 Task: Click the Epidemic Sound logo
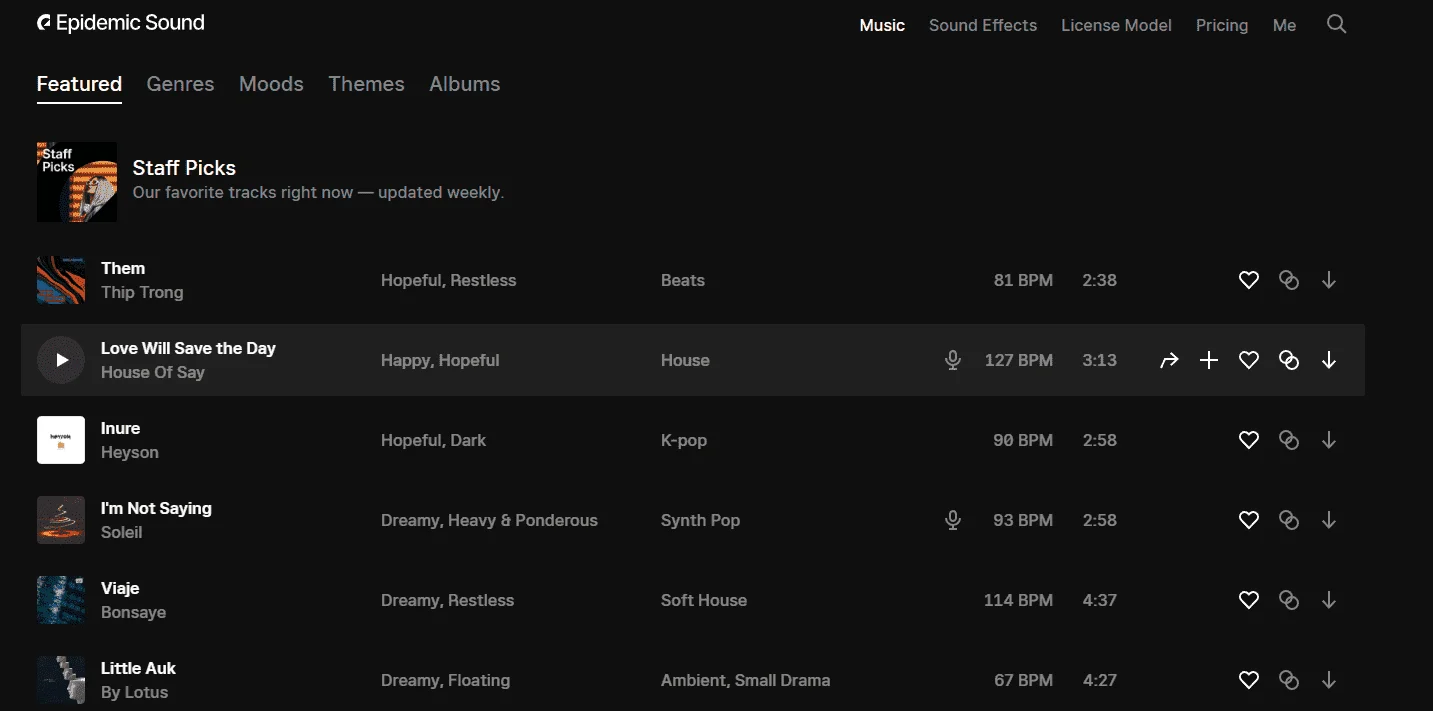[121, 23]
